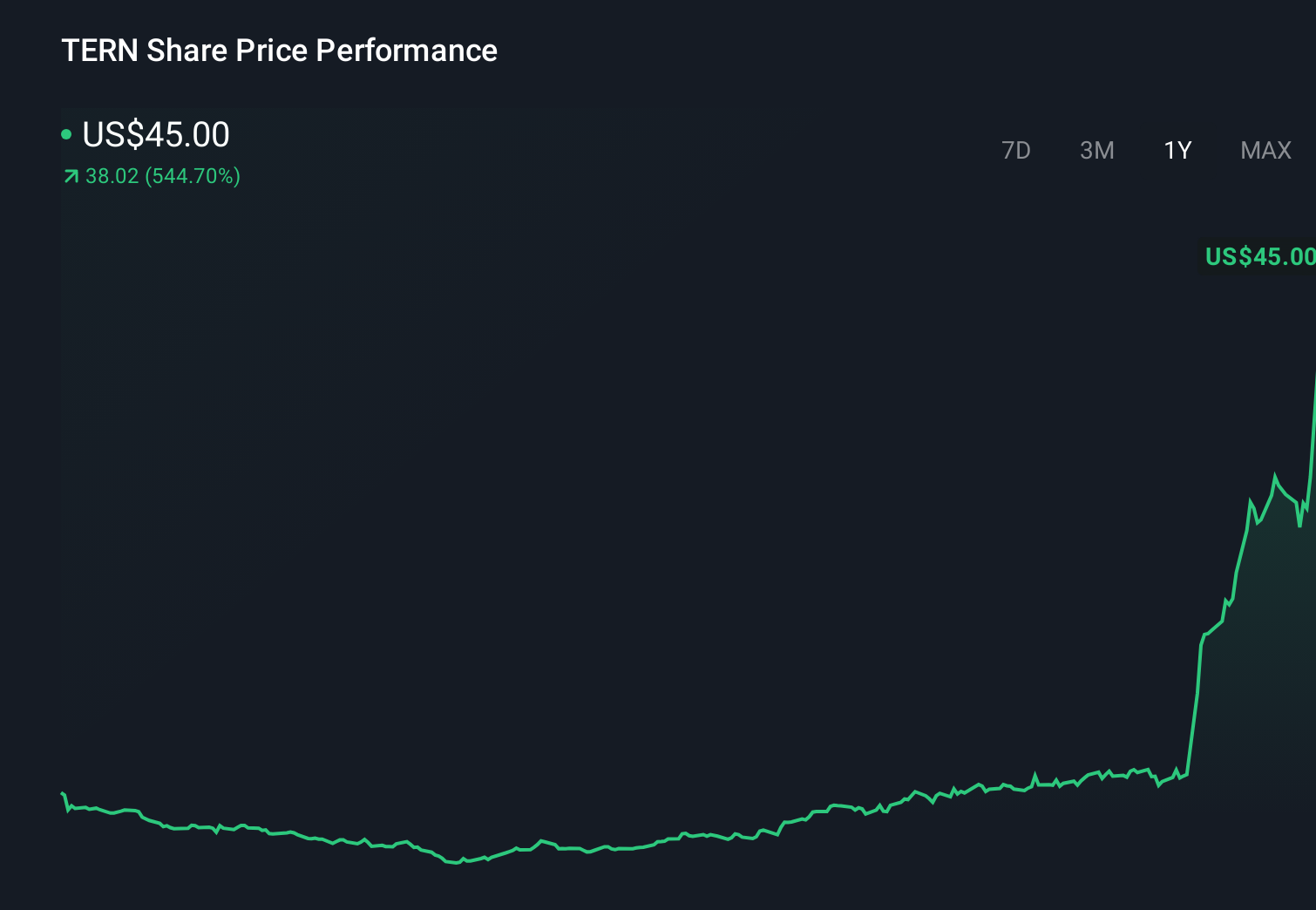
Task: Activate the 1Y time range
Action: [x=1177, y=150]
